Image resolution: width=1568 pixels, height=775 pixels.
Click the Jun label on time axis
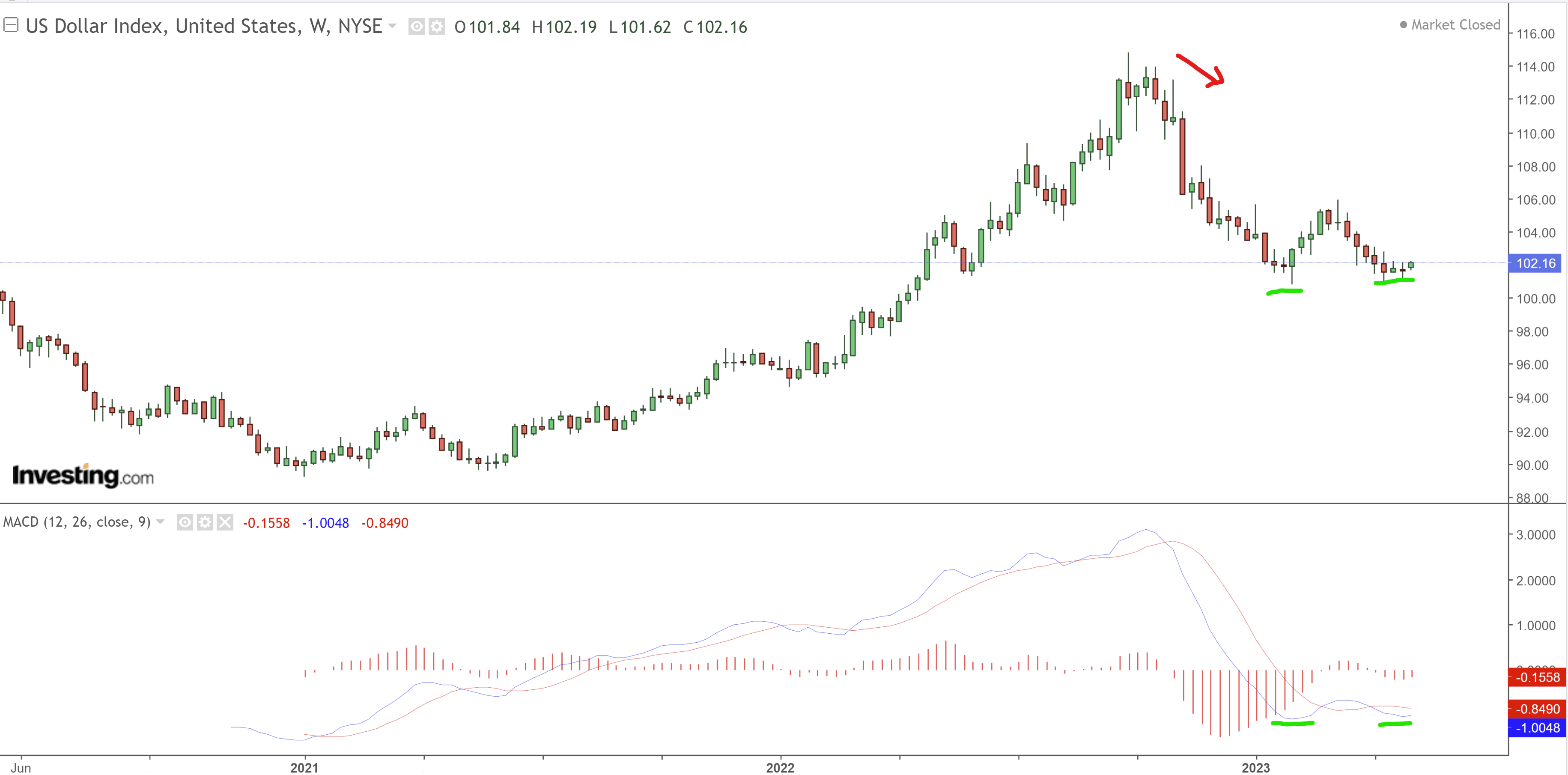pos(21,767)
